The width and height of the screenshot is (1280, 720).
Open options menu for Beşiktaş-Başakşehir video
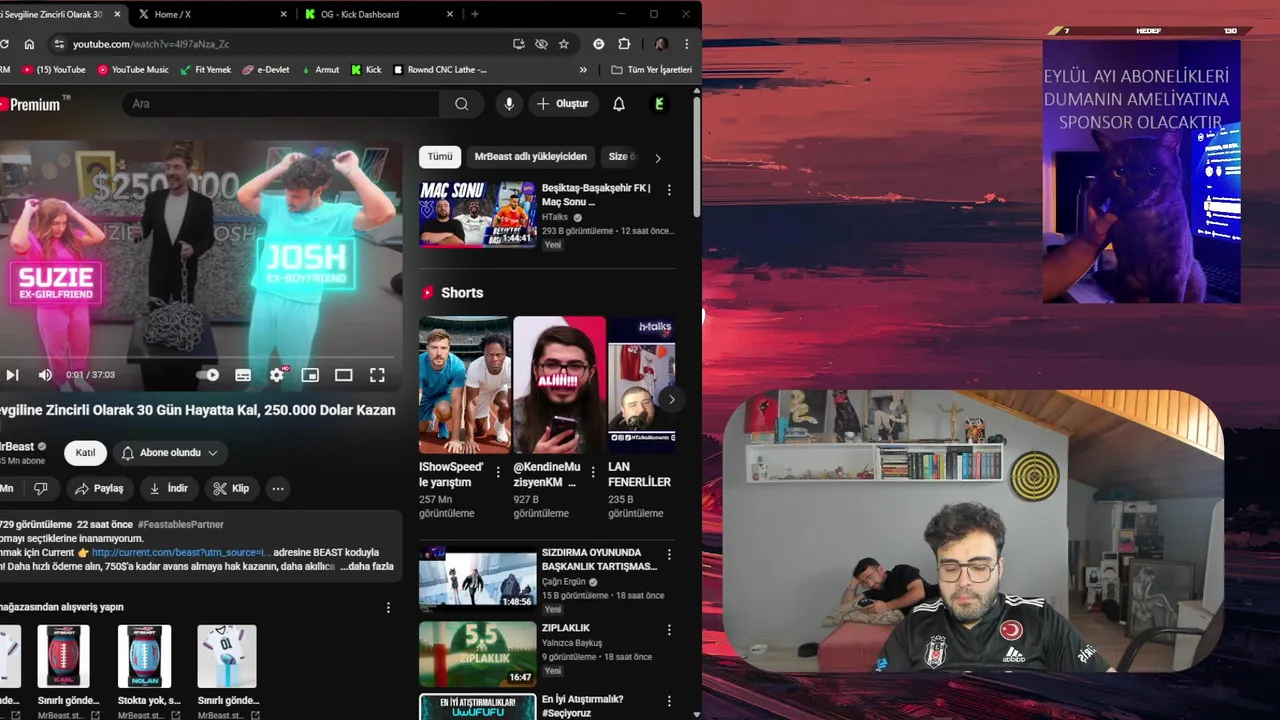click(x=669, y=189)
